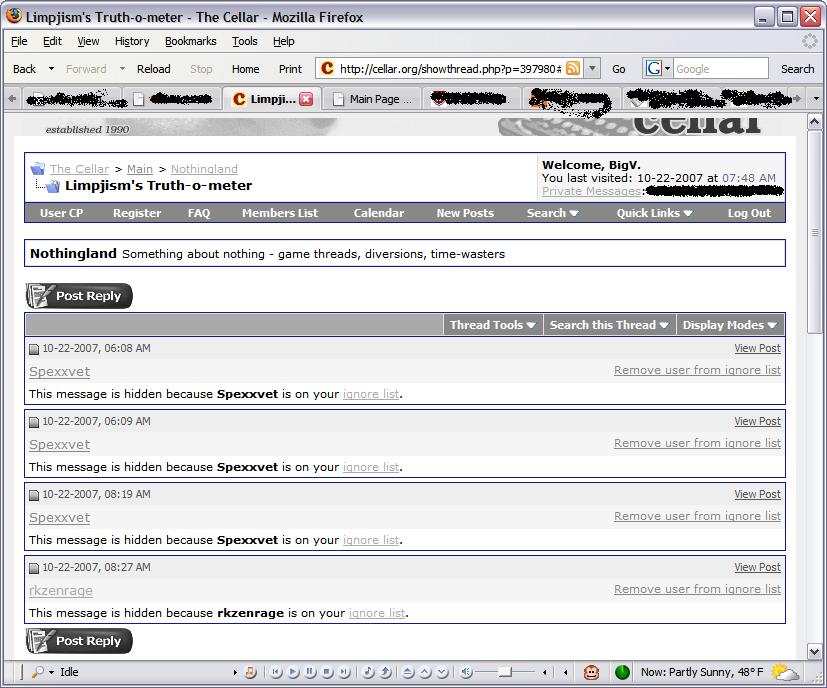This screenshot has height=688, width=827.
Task: Open dropdown arrow next to status bar magnifier
Action: (51, 672)
